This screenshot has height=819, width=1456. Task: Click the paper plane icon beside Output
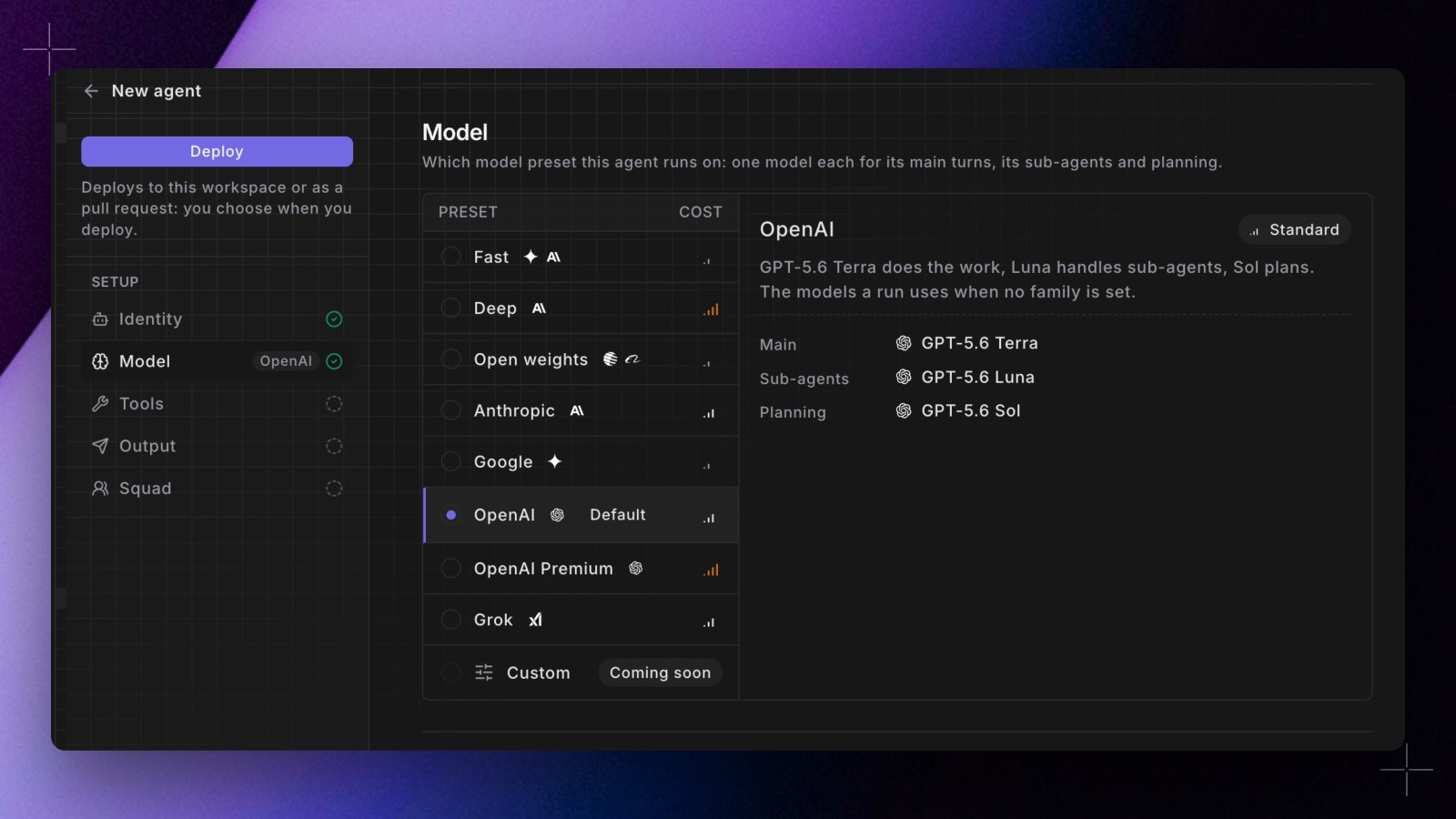100,446
